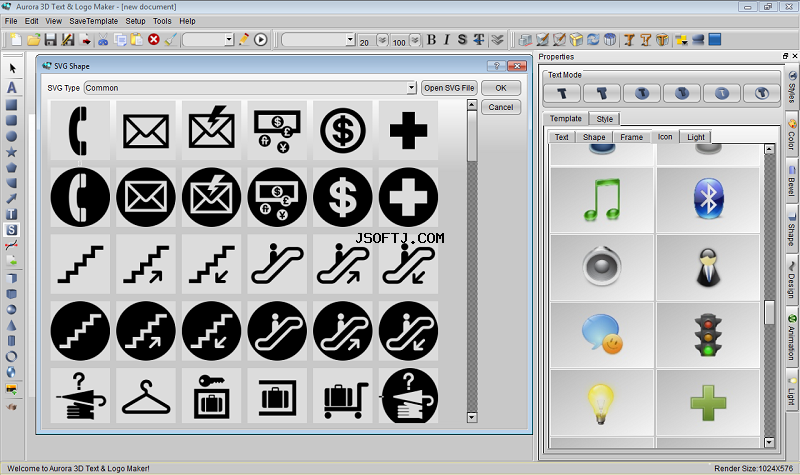Click the New document toolbar icon

click(16, 40)
